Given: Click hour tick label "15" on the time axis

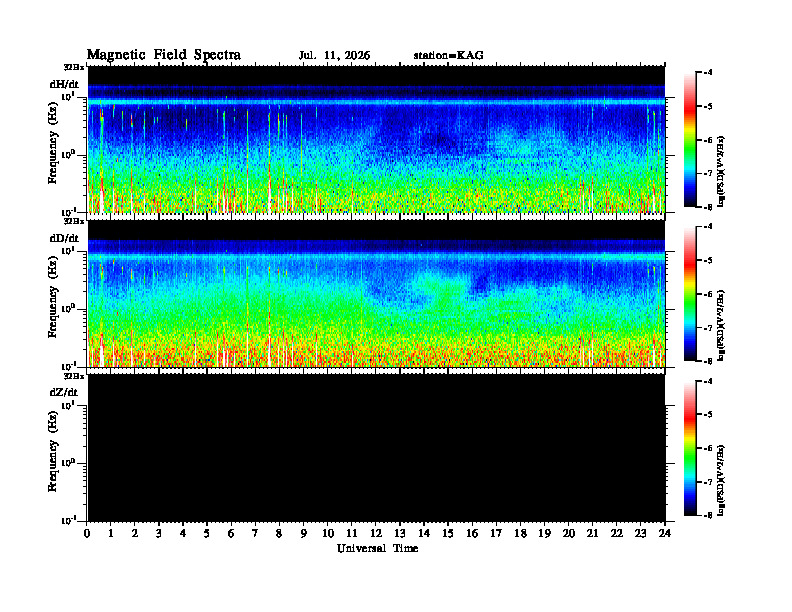Looking at the screenshot, I should tap(448, 534).
